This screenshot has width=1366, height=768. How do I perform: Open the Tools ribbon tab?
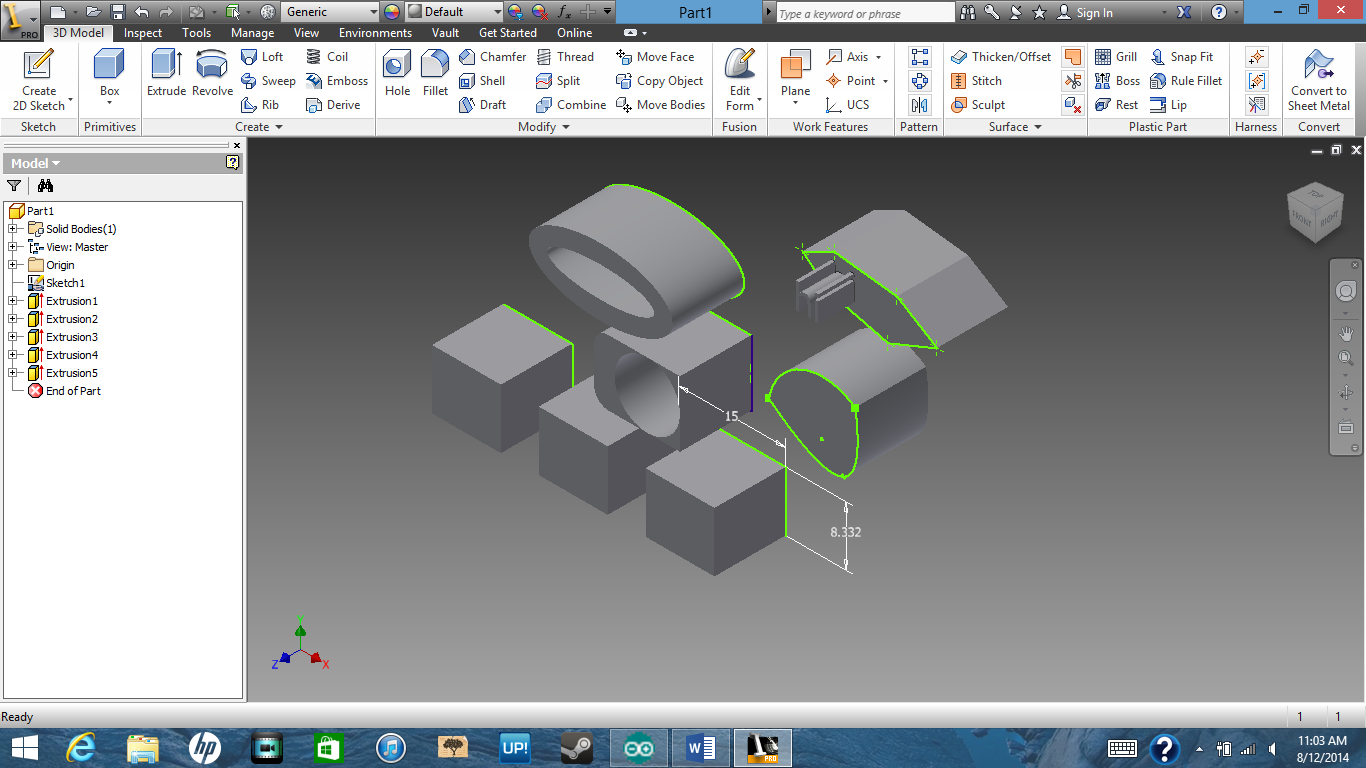pos(196,32)
